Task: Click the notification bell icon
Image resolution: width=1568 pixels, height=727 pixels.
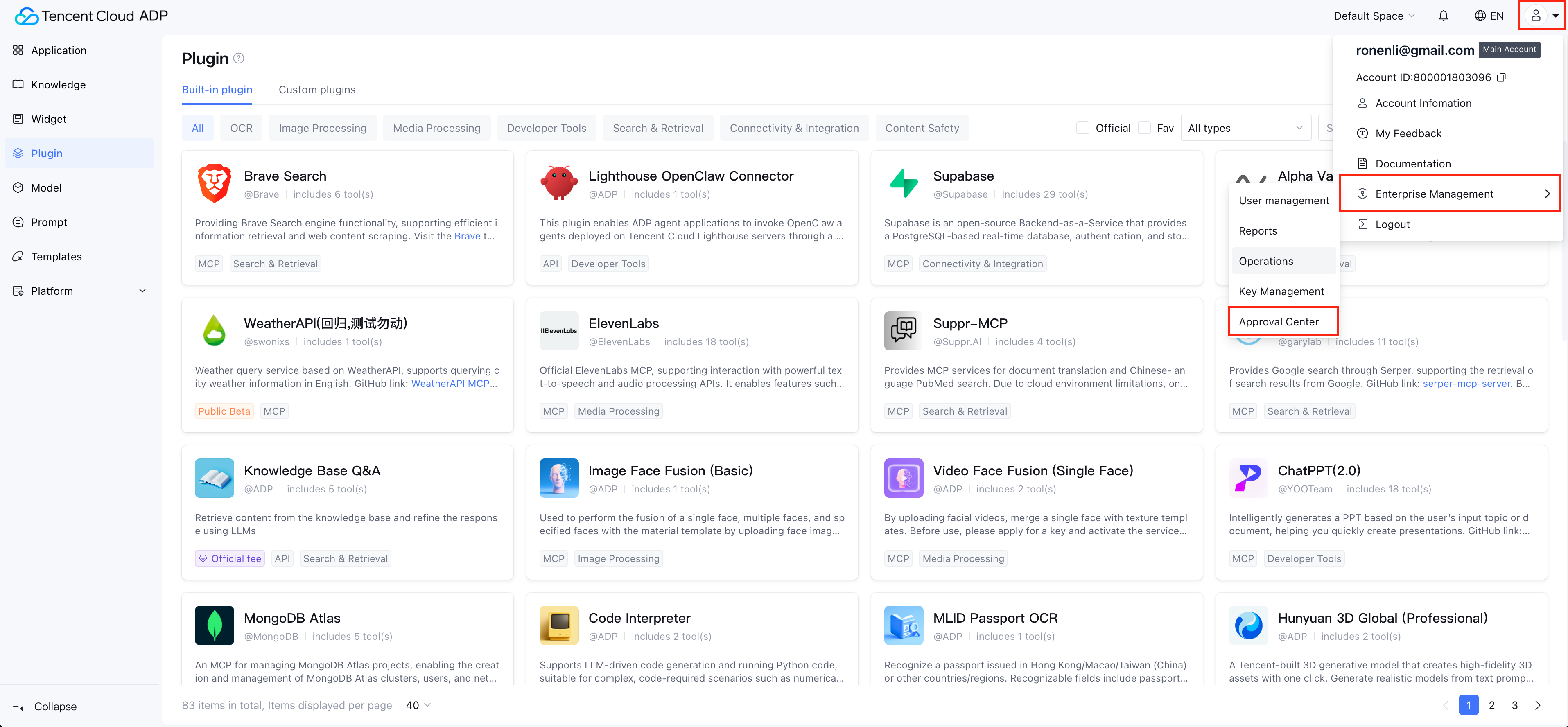Action: pyautogui.click(x=1443, y=16)
